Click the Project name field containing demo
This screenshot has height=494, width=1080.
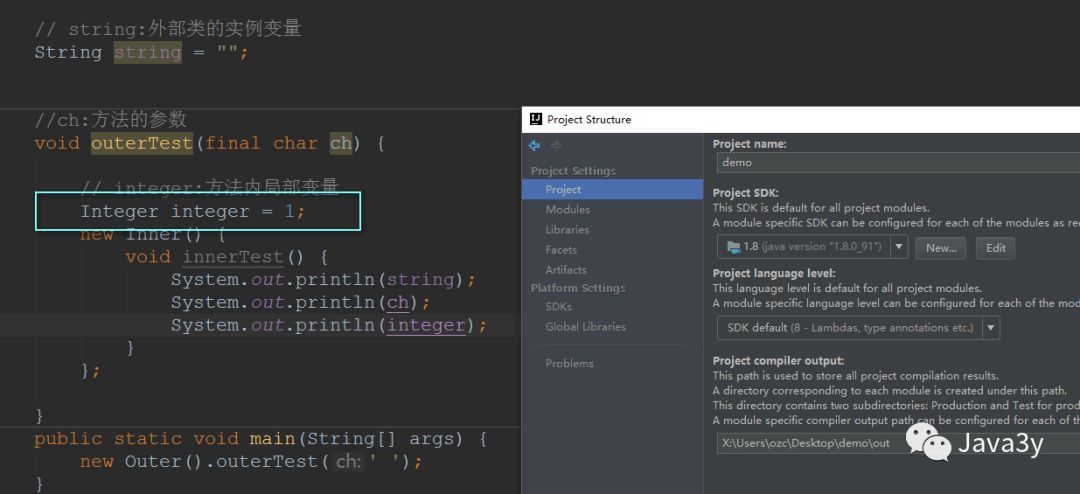click(898, 163)
